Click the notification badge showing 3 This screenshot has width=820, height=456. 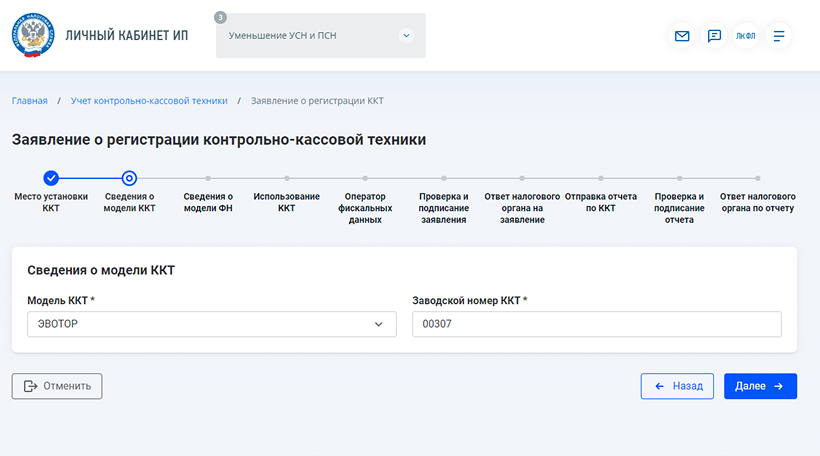click(220, 17)
